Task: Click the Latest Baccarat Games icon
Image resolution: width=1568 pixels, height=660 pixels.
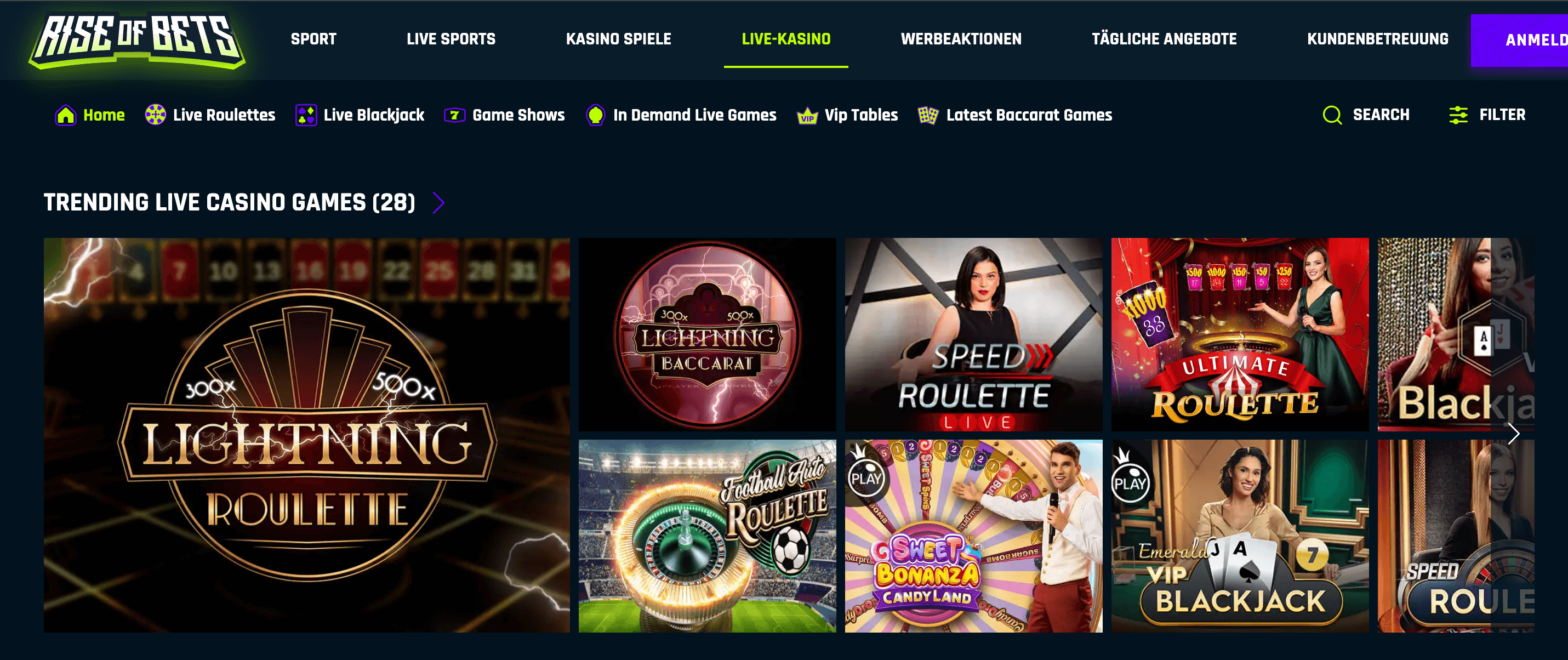Action: 928,115
